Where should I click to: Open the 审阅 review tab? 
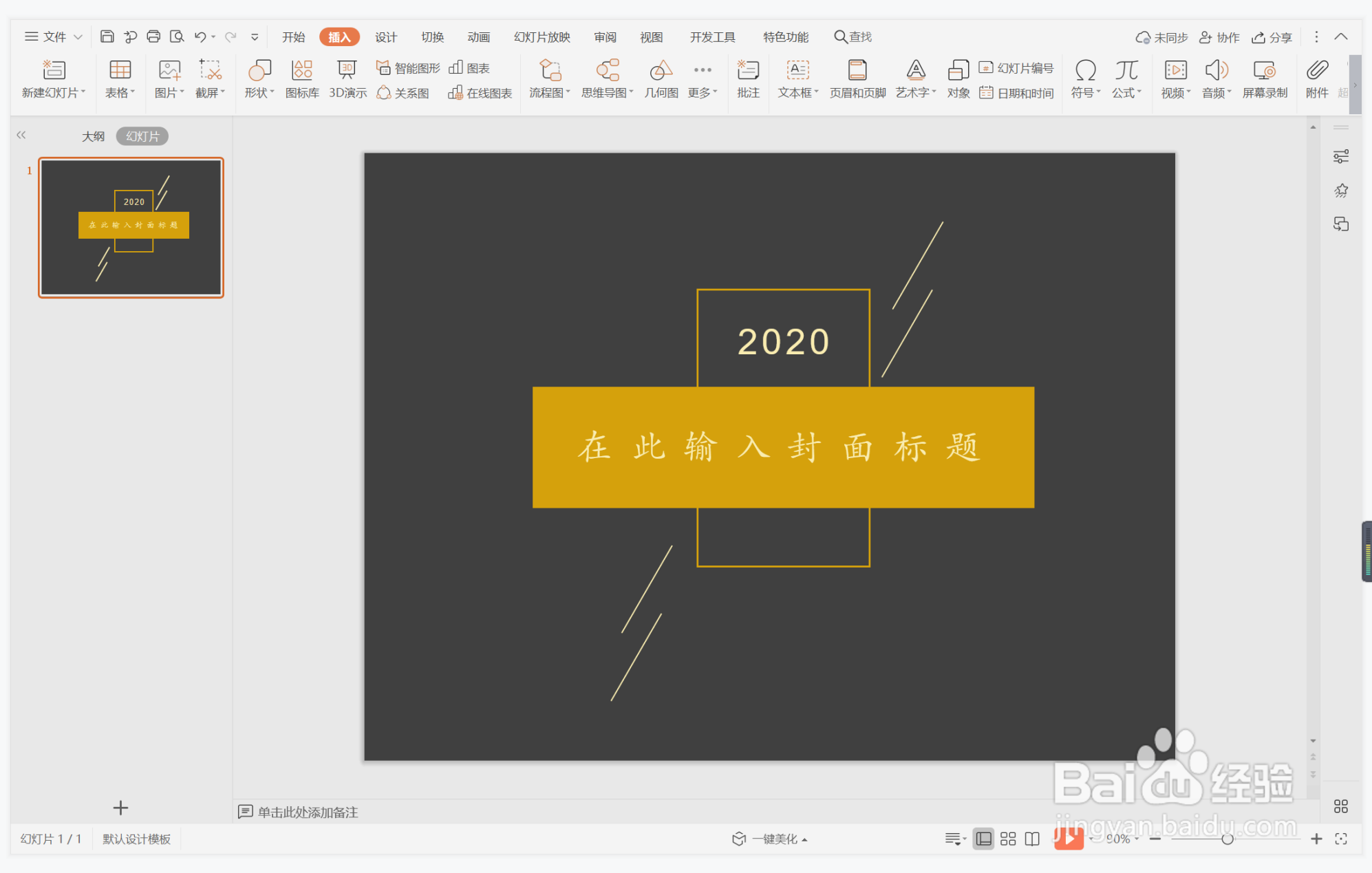tap(605, 37)
